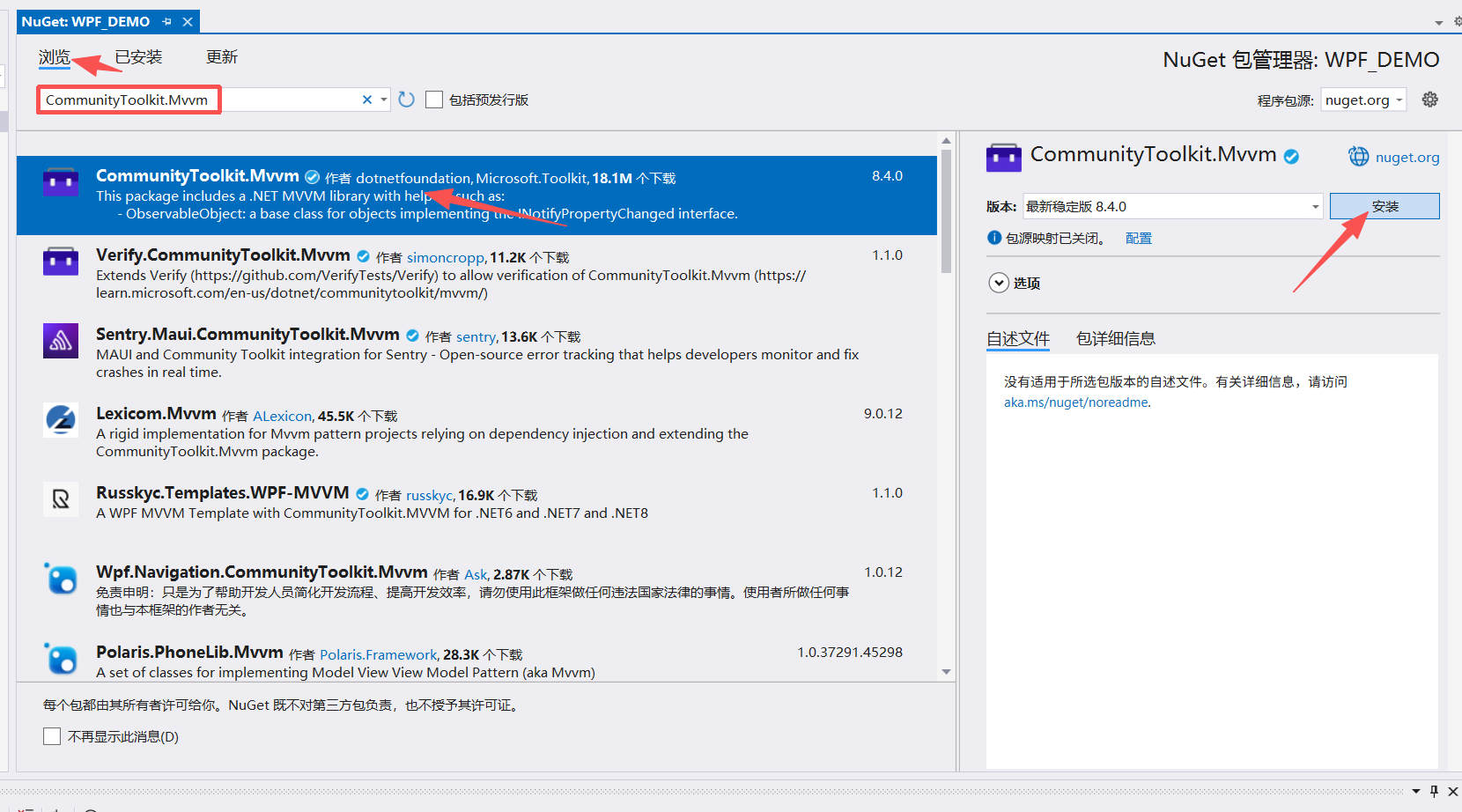The height and width of the screenshot is (812, 1462).
Task: Click the CommunityToolkit.Mvvm icon in details pane
Action: (x=1004, y=158)
